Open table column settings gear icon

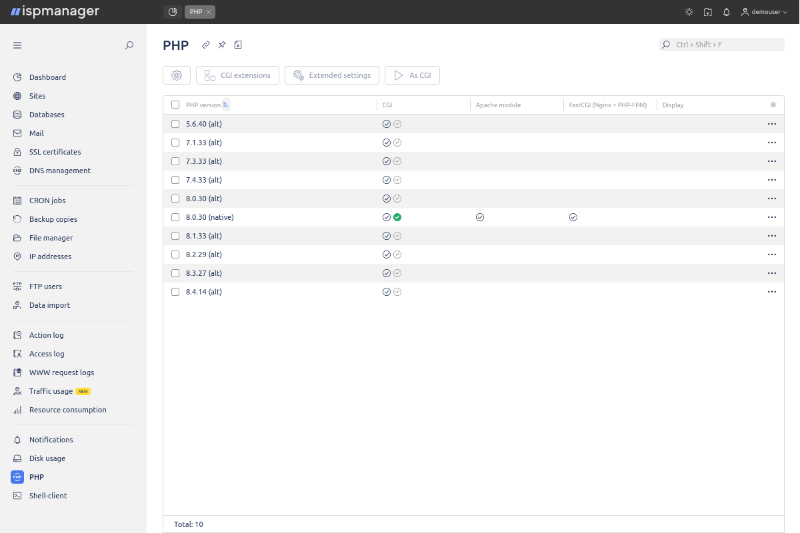(772, 104)
